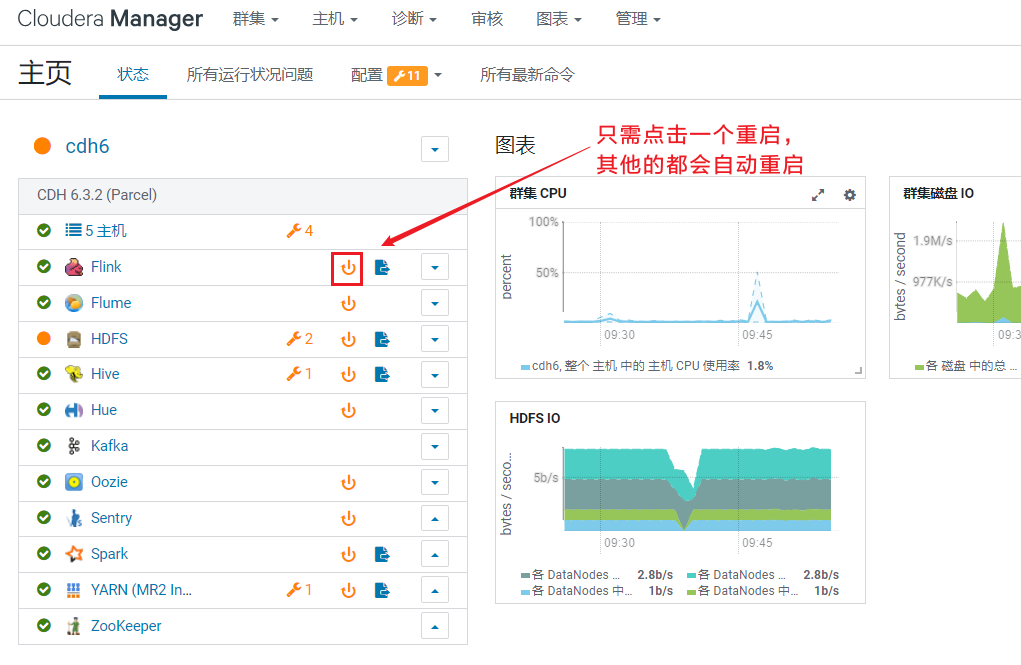Click the ZooKeeper green health status checkmark
The width and height of the screenshot is (1021, 665).
tap(44, 625)
